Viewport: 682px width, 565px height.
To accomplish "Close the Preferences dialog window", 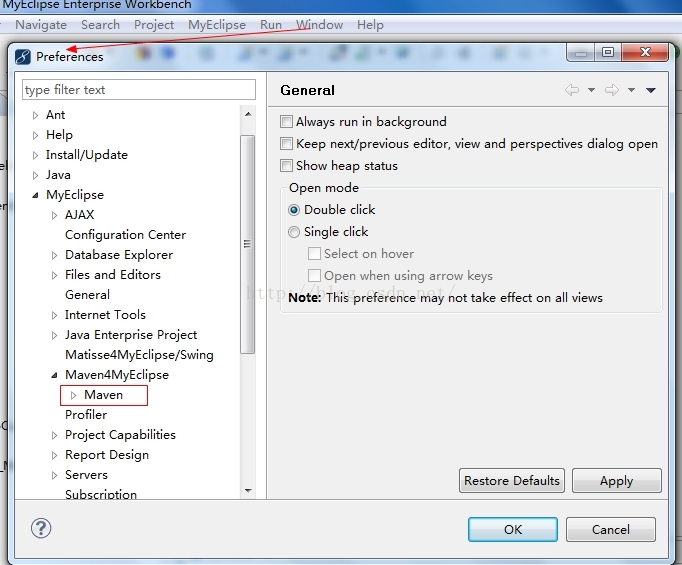I will (645, 53).
